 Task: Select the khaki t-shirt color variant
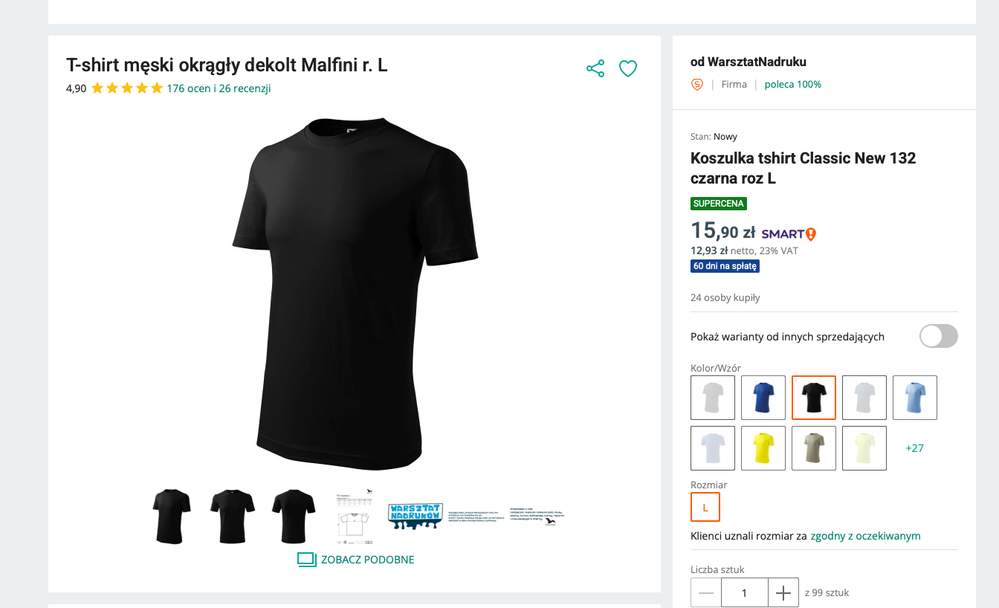pyautogui.click(x=814, y=448)
